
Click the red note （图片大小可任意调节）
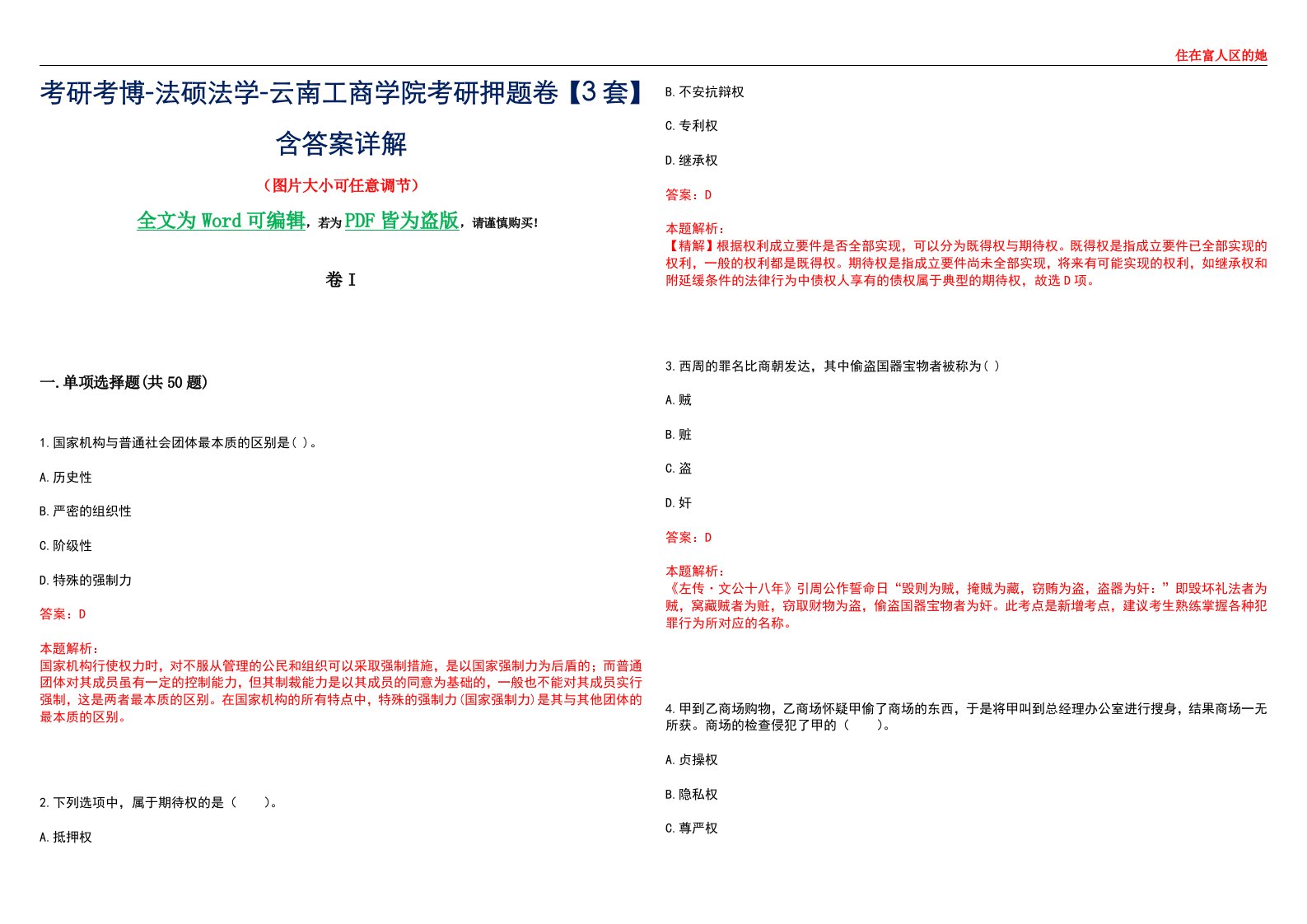point(341,185)
